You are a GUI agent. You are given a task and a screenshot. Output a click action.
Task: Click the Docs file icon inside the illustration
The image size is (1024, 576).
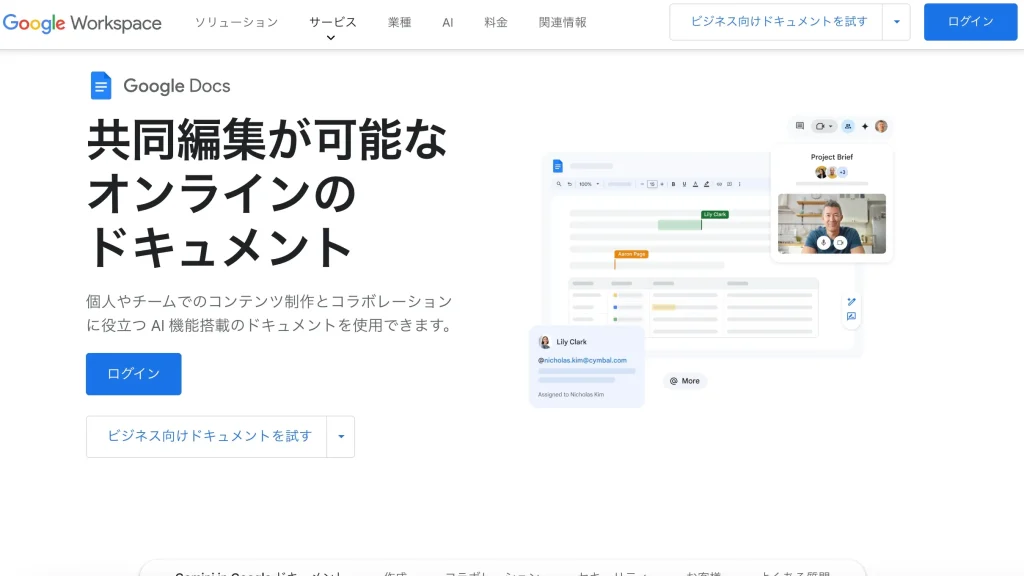point(558,166)
